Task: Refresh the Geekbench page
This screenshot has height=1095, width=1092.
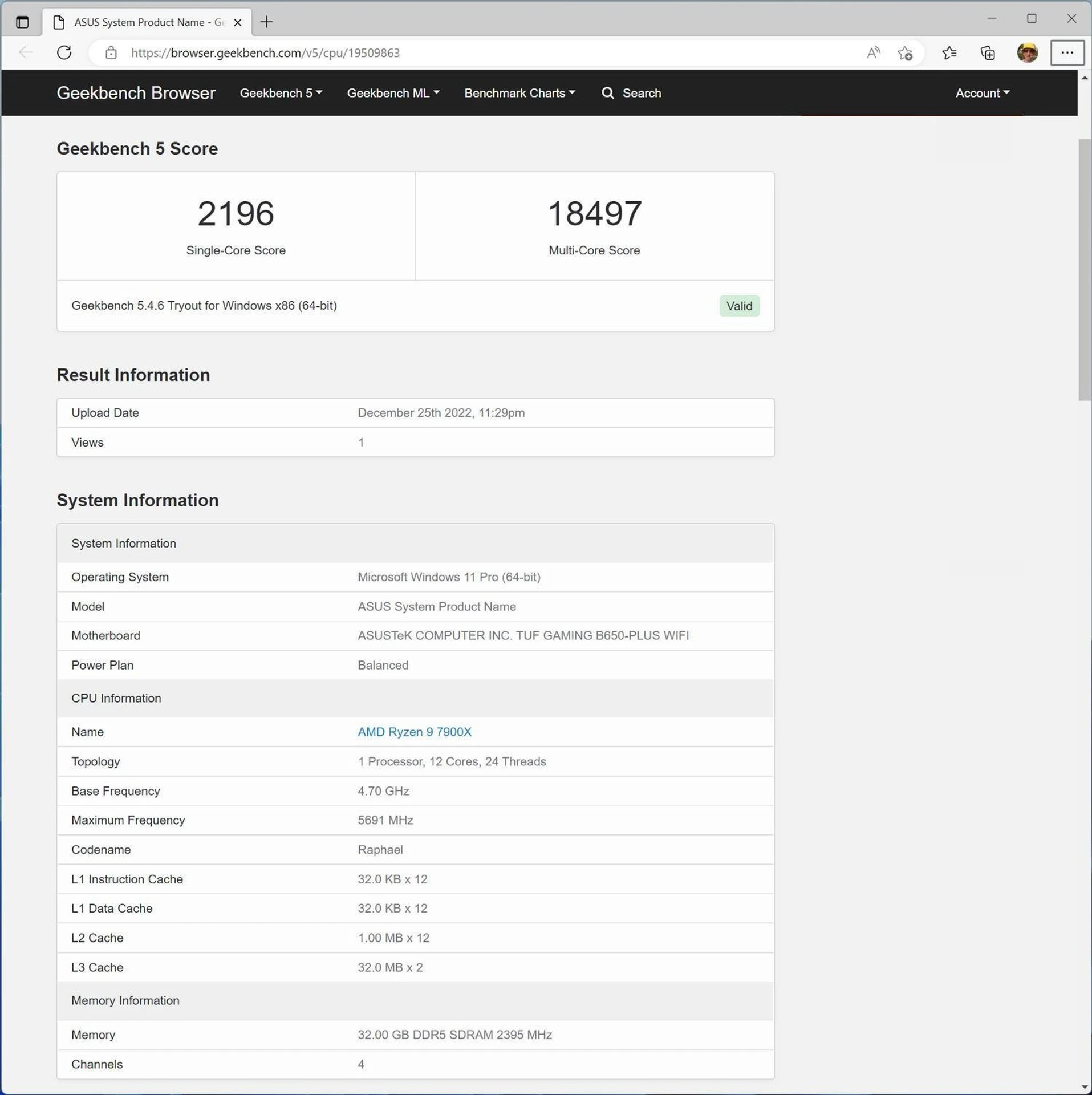Action: click(64, 53)
